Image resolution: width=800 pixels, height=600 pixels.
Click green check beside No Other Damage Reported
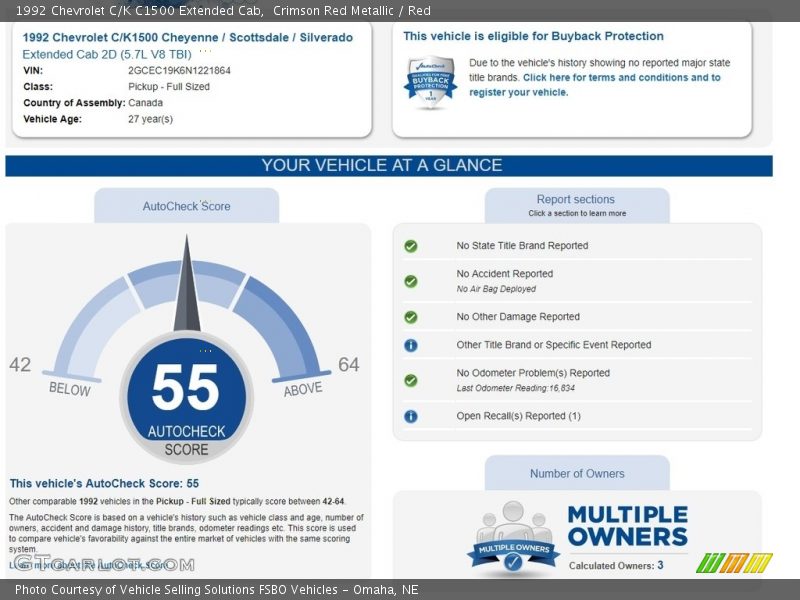coord(410,317)
